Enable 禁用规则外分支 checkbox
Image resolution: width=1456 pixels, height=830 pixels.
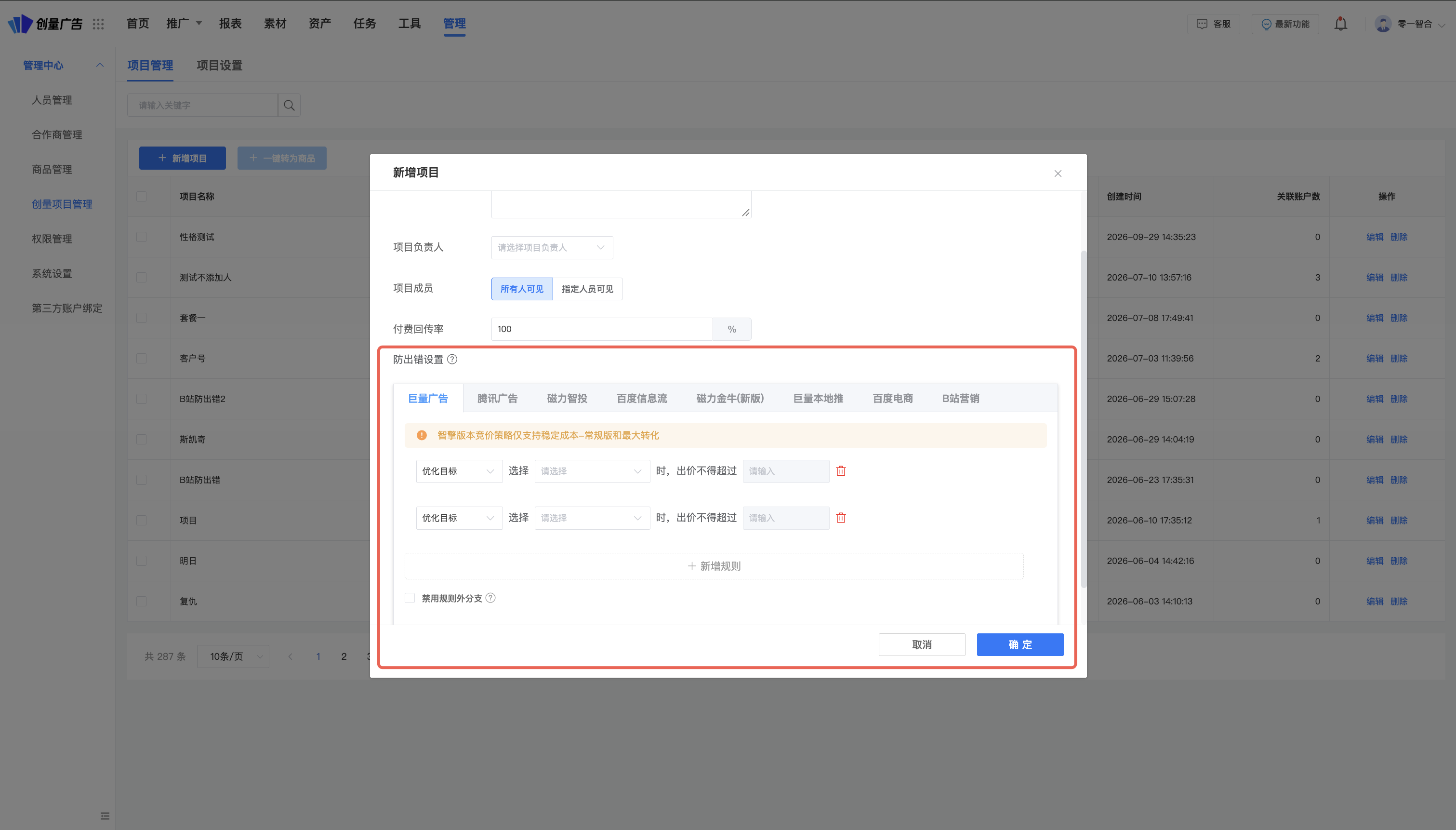point(410,597)
